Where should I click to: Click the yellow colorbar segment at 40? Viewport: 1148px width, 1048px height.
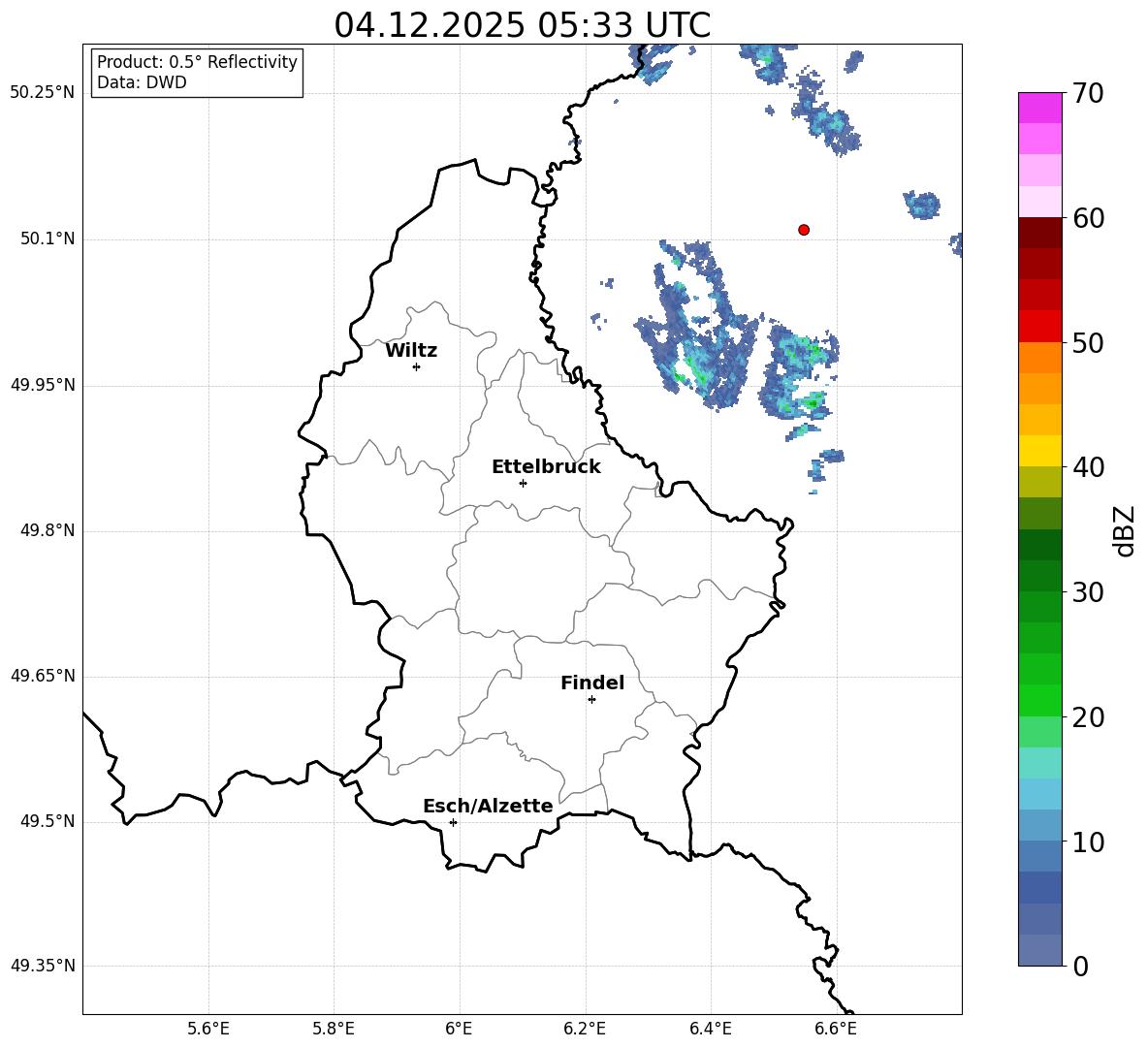pyautogui.click(x=1040, y=451)
